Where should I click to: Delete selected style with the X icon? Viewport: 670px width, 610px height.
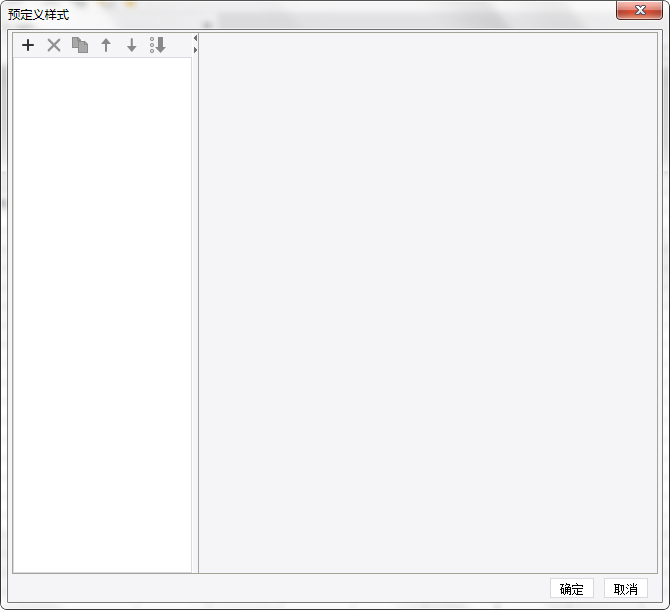point(54,45)
